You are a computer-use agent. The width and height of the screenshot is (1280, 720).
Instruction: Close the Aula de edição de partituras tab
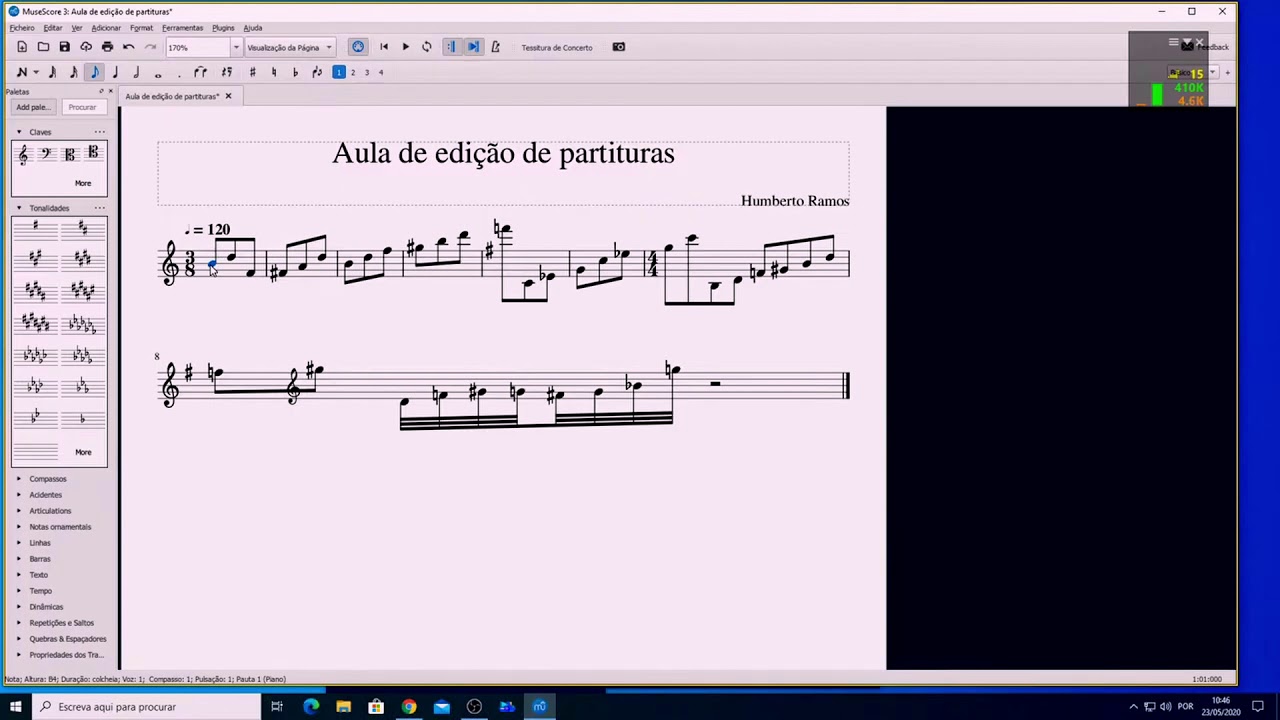(228, 96)
